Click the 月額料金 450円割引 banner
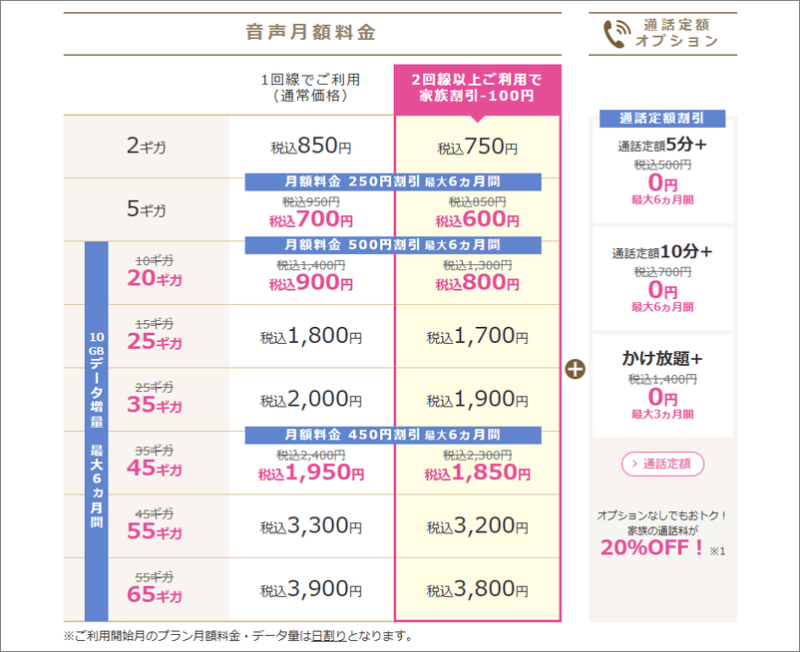Screen dimensions: 800x652 [393, 435]
